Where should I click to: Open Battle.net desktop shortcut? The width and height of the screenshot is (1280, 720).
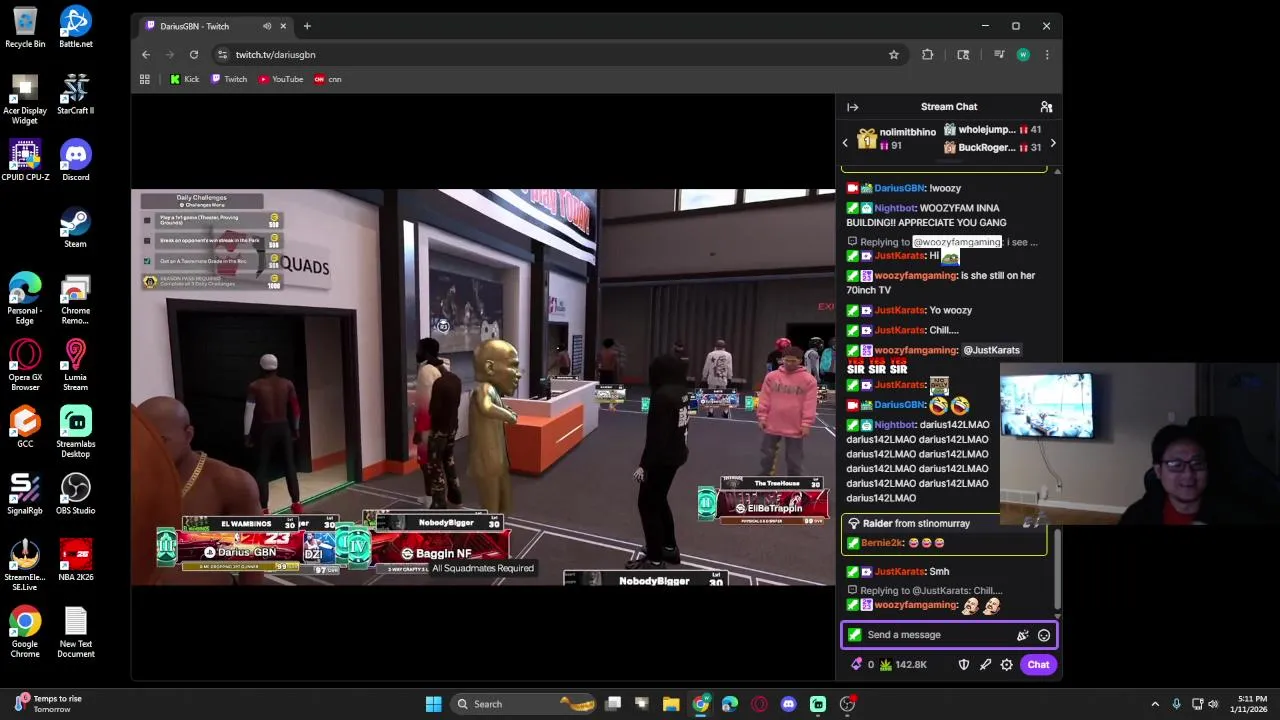pyautogui.click(x=76, y=27)
